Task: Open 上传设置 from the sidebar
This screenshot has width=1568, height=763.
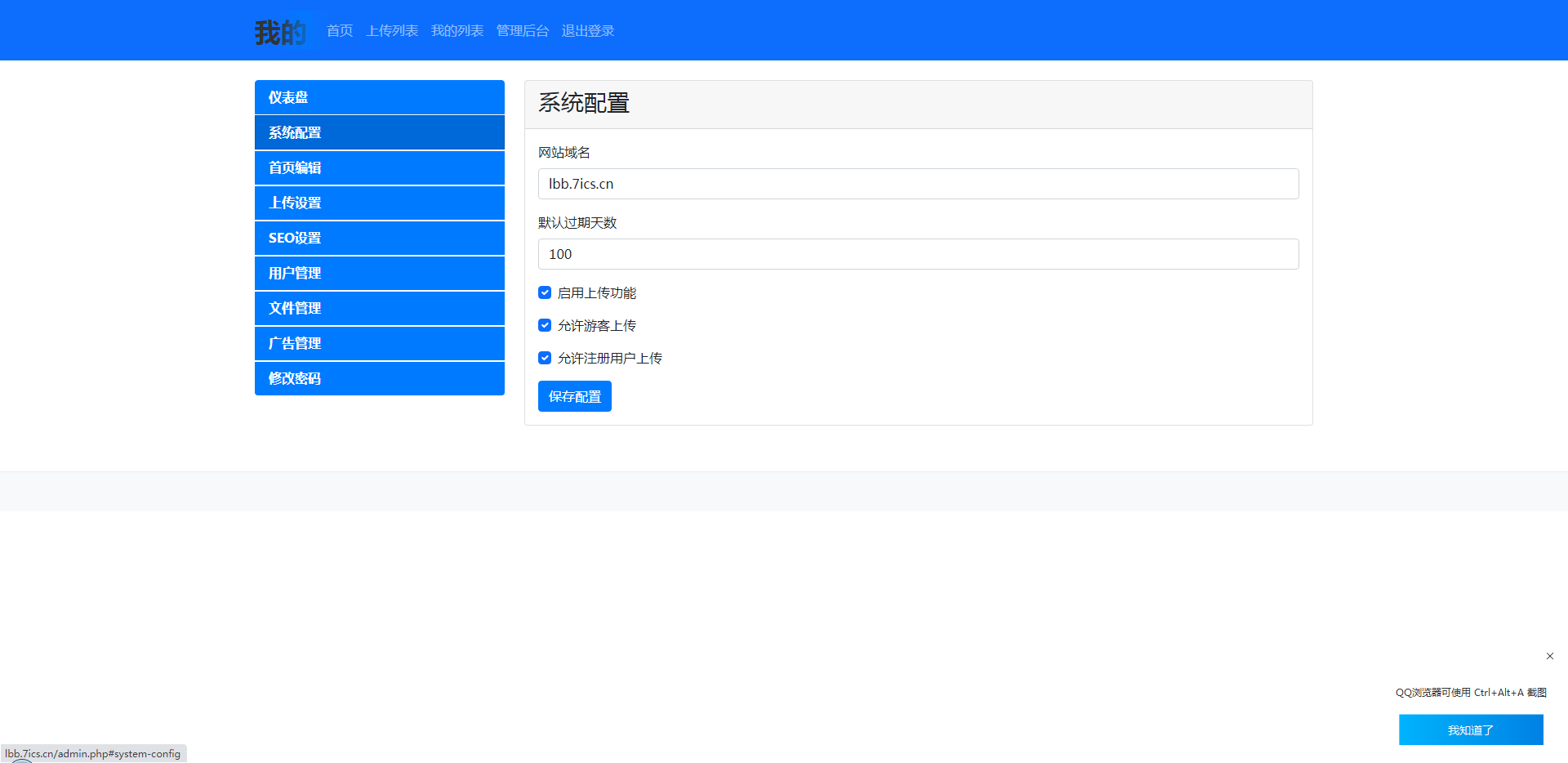Action: [x=379, y=203]
